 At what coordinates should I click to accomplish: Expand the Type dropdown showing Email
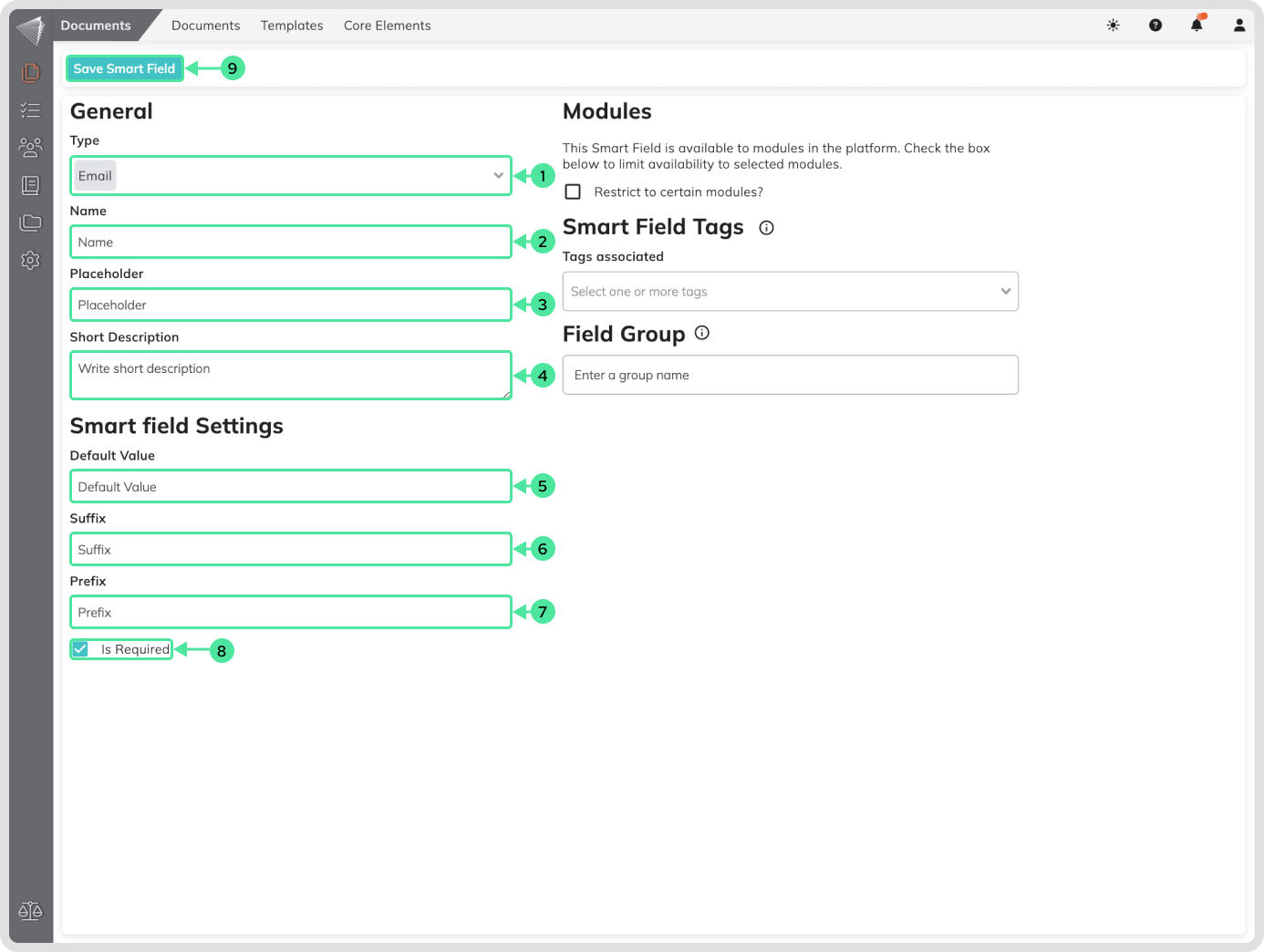tap(290, 176)
